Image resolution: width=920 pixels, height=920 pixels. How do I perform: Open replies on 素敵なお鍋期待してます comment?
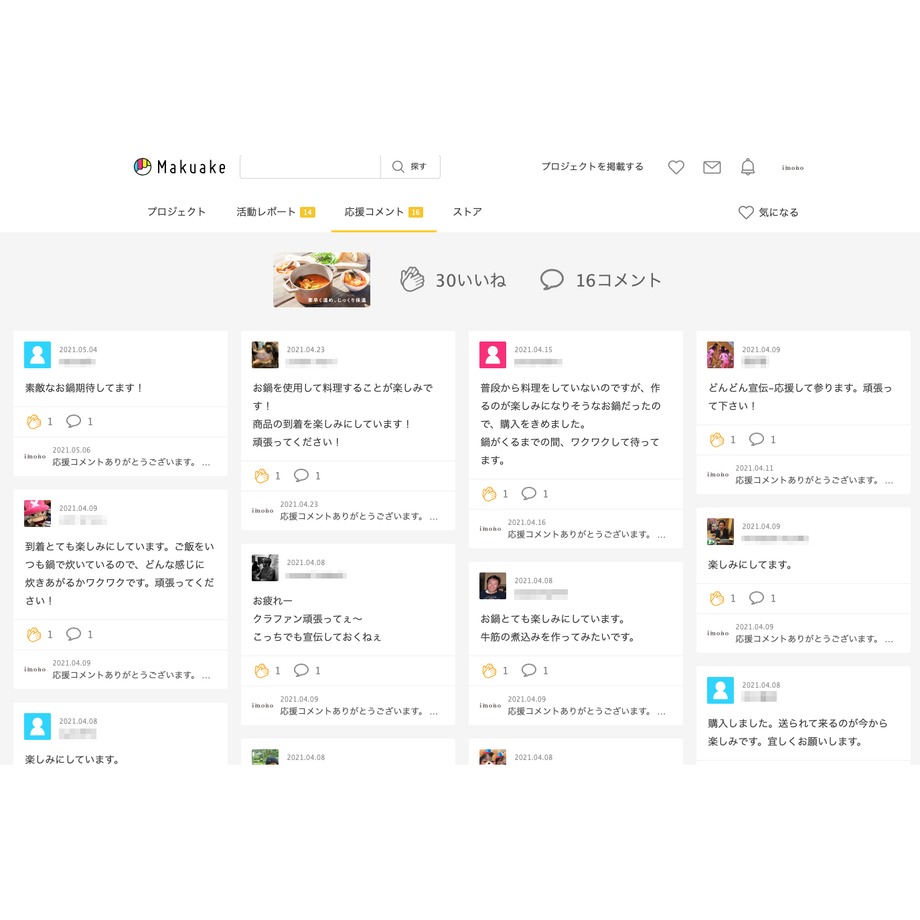point(73,421)
